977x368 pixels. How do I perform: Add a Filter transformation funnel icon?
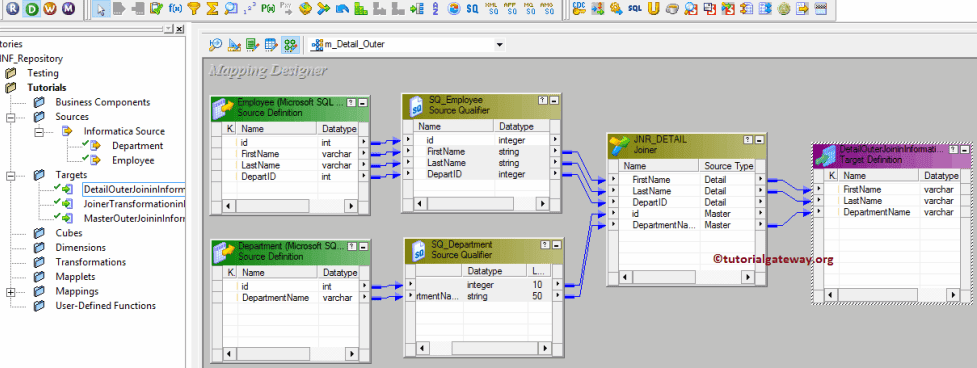[x=194, y=9]
